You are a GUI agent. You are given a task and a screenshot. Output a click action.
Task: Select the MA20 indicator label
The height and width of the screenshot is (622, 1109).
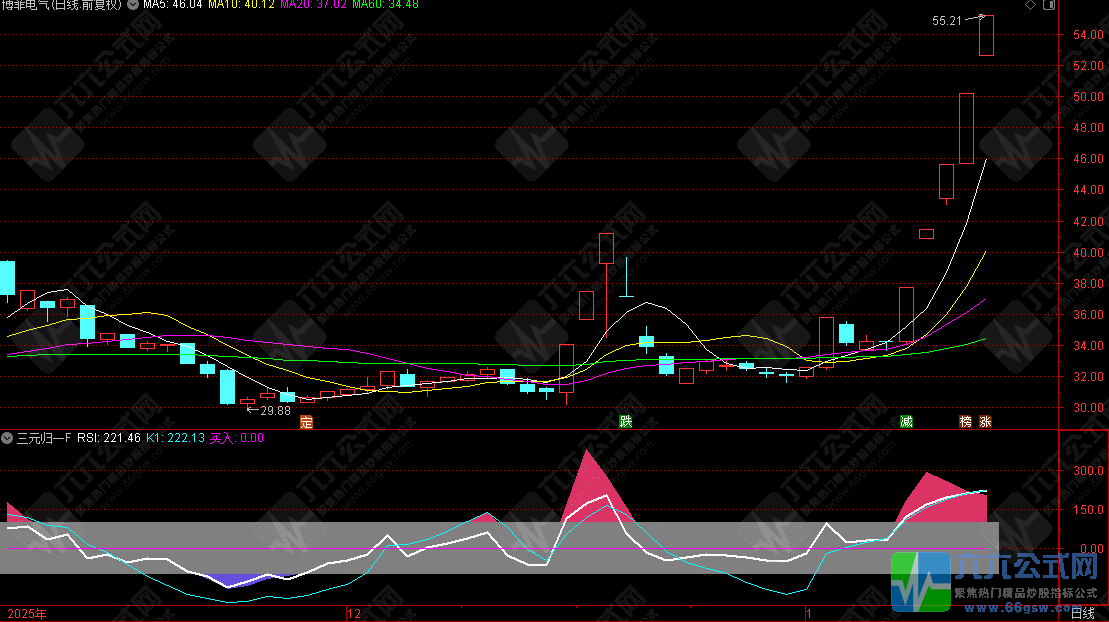[x=312, y=5]
